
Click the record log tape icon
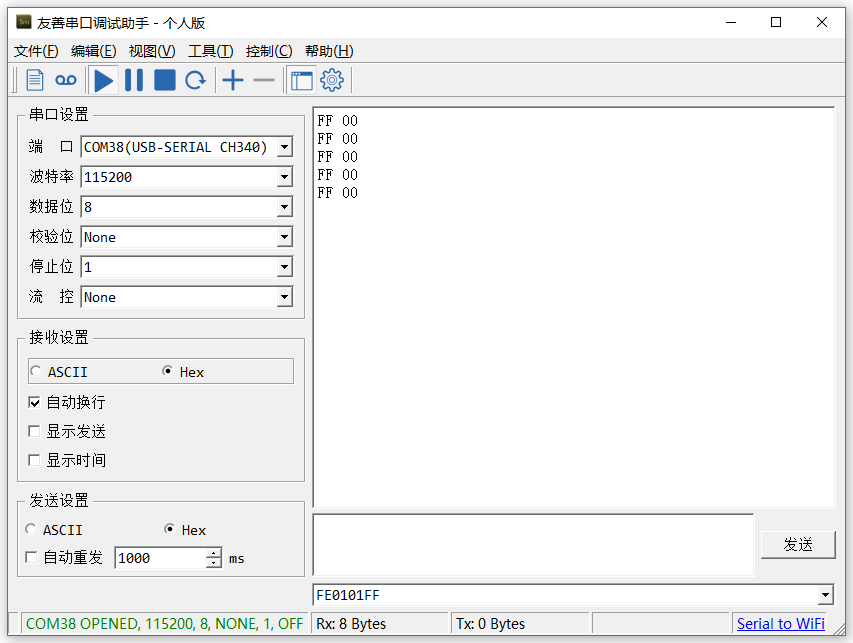66,81
